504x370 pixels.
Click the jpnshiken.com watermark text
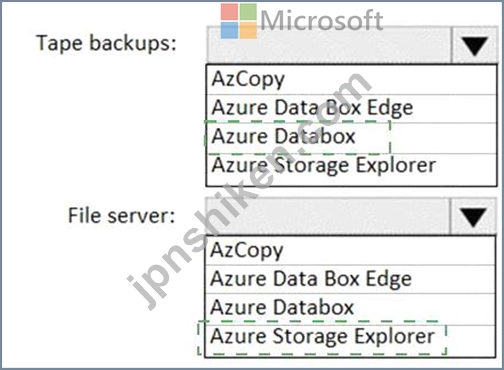[x=249, y=192]
